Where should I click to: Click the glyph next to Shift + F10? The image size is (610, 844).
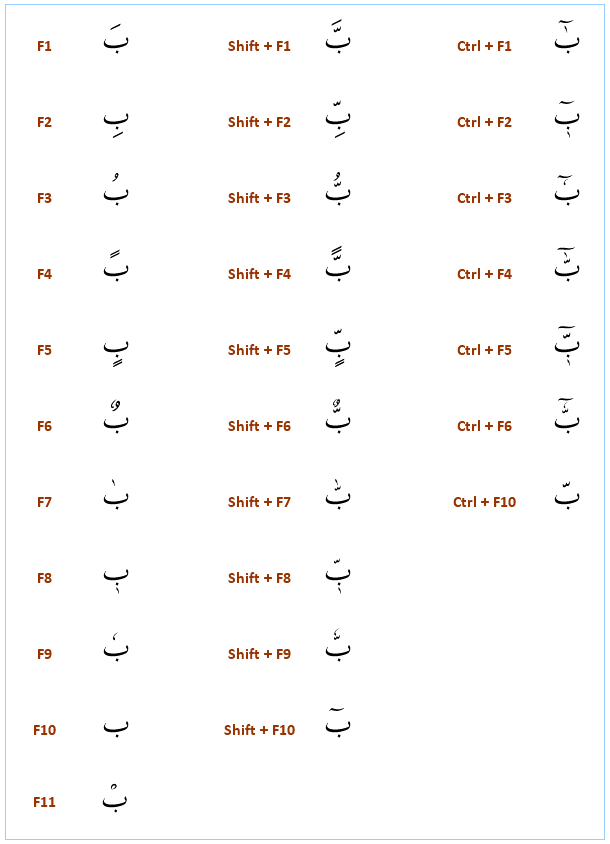339,724
